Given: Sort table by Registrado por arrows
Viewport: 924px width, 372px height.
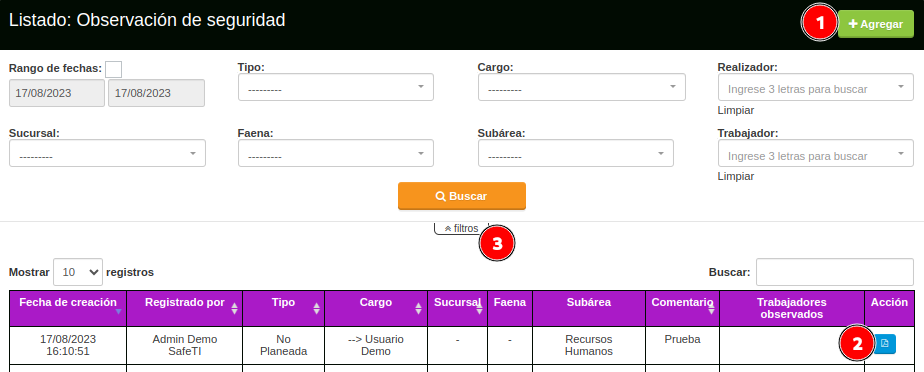Looking at the screenshot, I should [x=235, y=308].
